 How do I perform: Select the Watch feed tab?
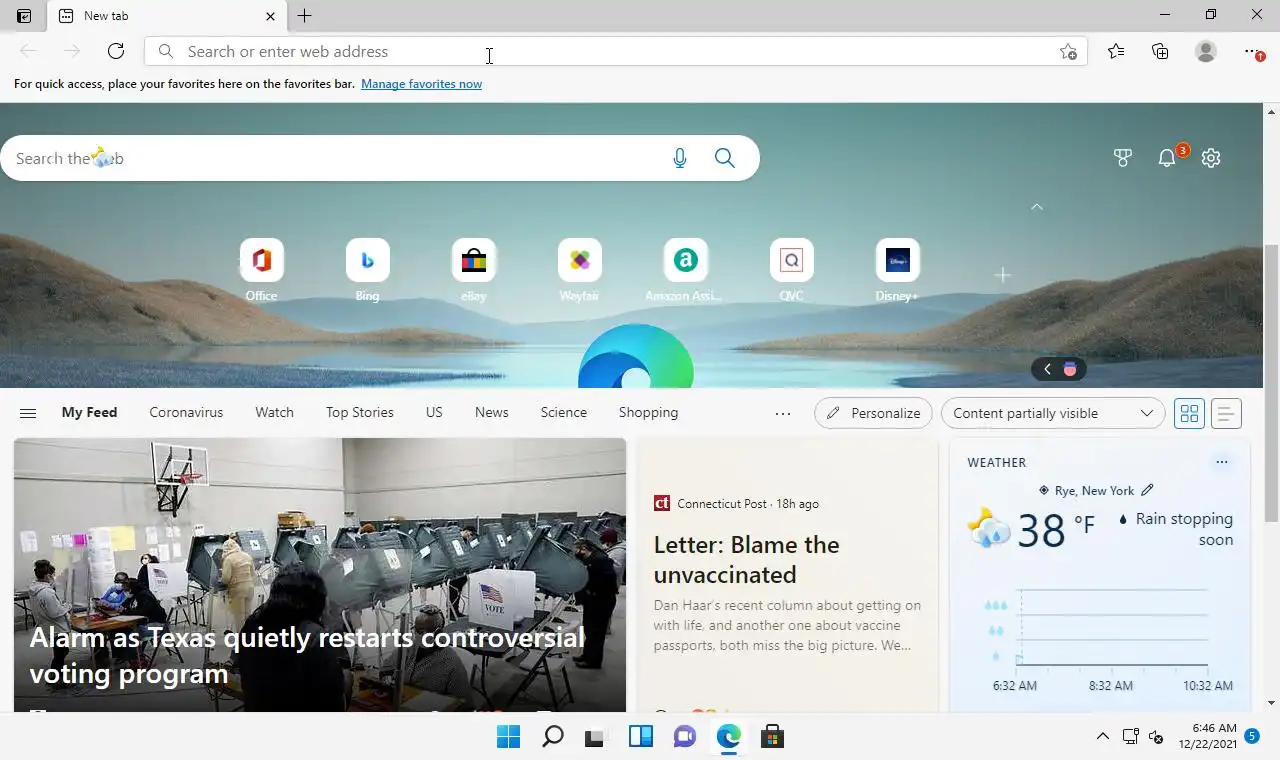point(274,412)
